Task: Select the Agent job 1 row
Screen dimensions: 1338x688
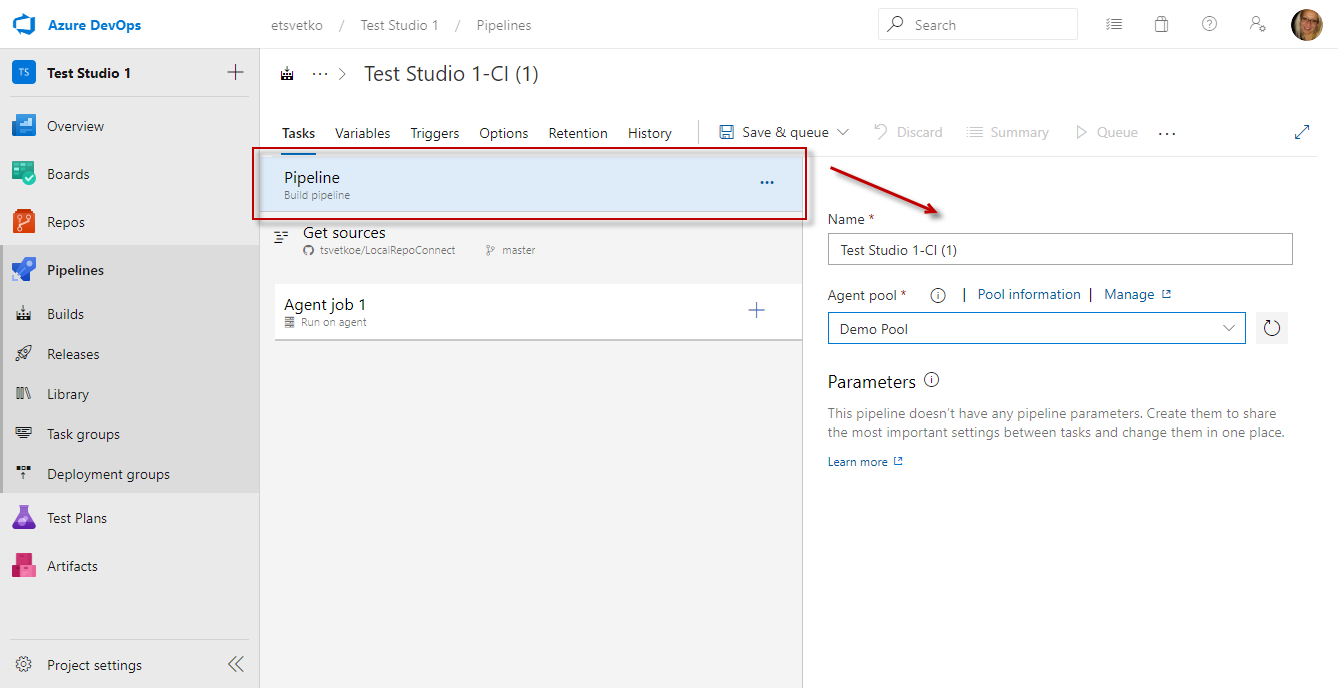Action: [538, 312]
